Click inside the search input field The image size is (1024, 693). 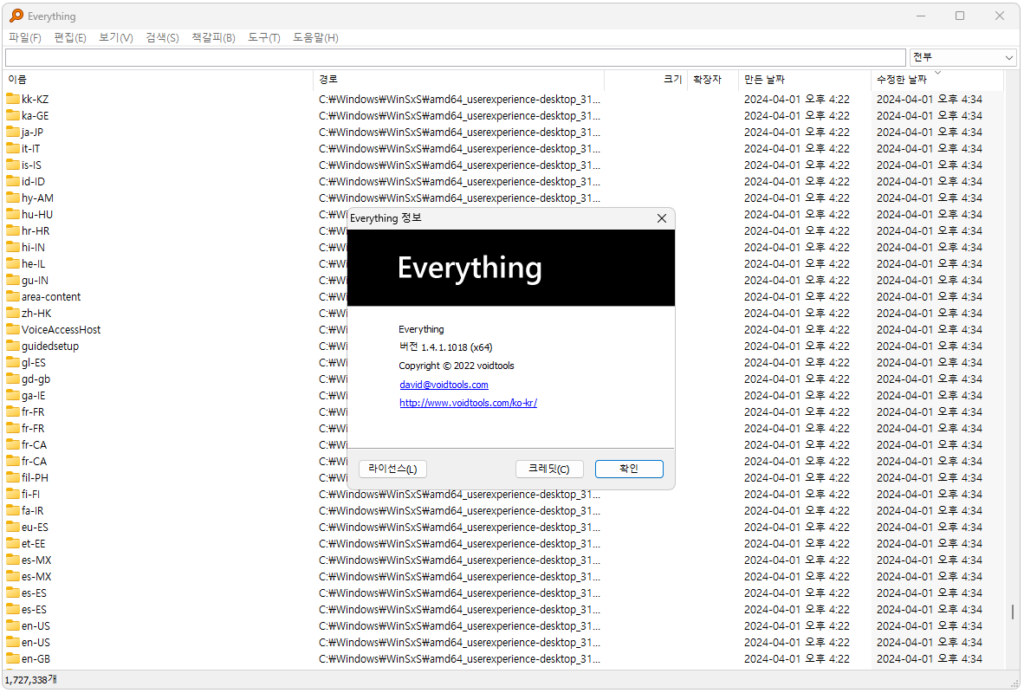[450, 57]
